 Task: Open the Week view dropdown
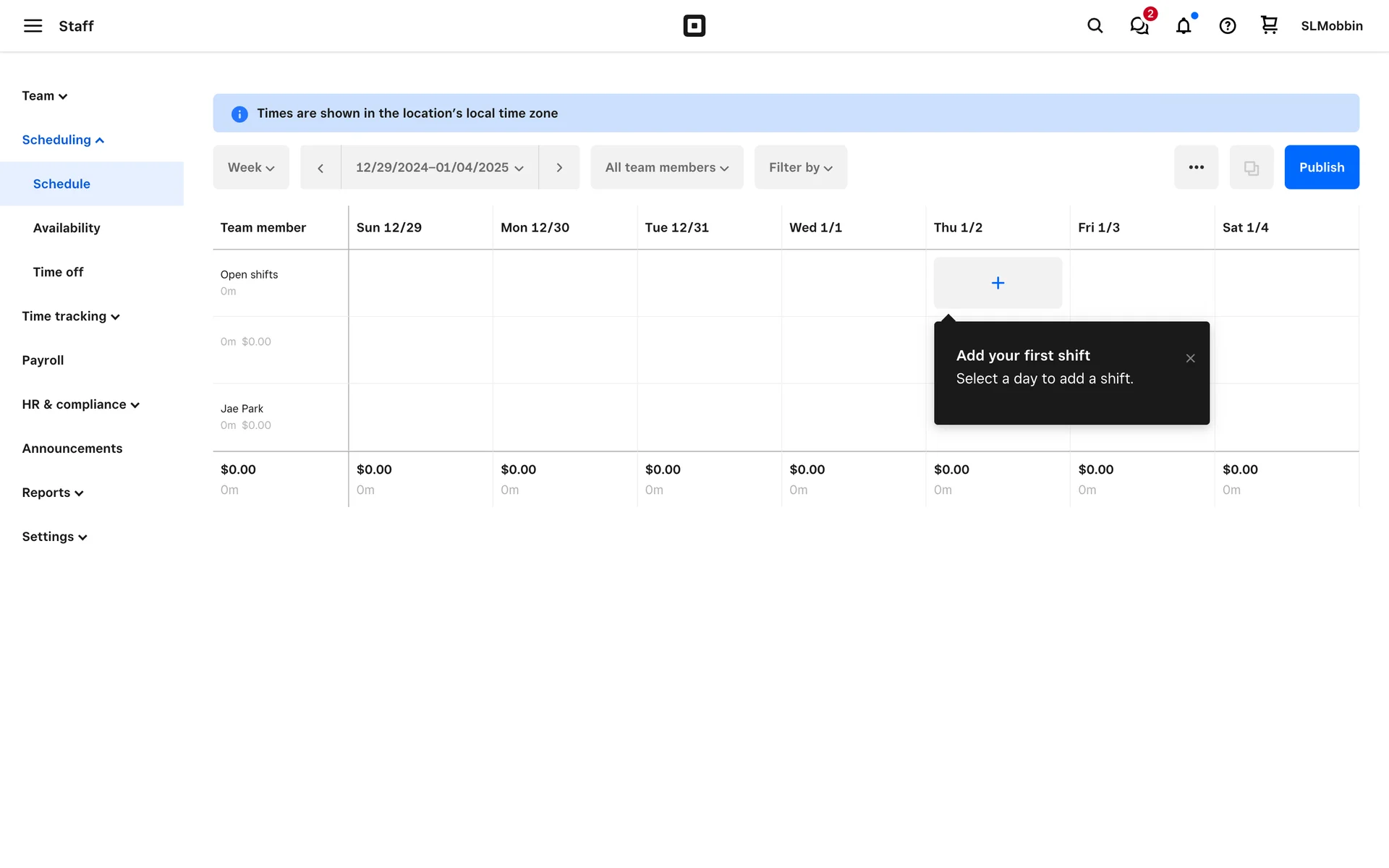point(251,168)
